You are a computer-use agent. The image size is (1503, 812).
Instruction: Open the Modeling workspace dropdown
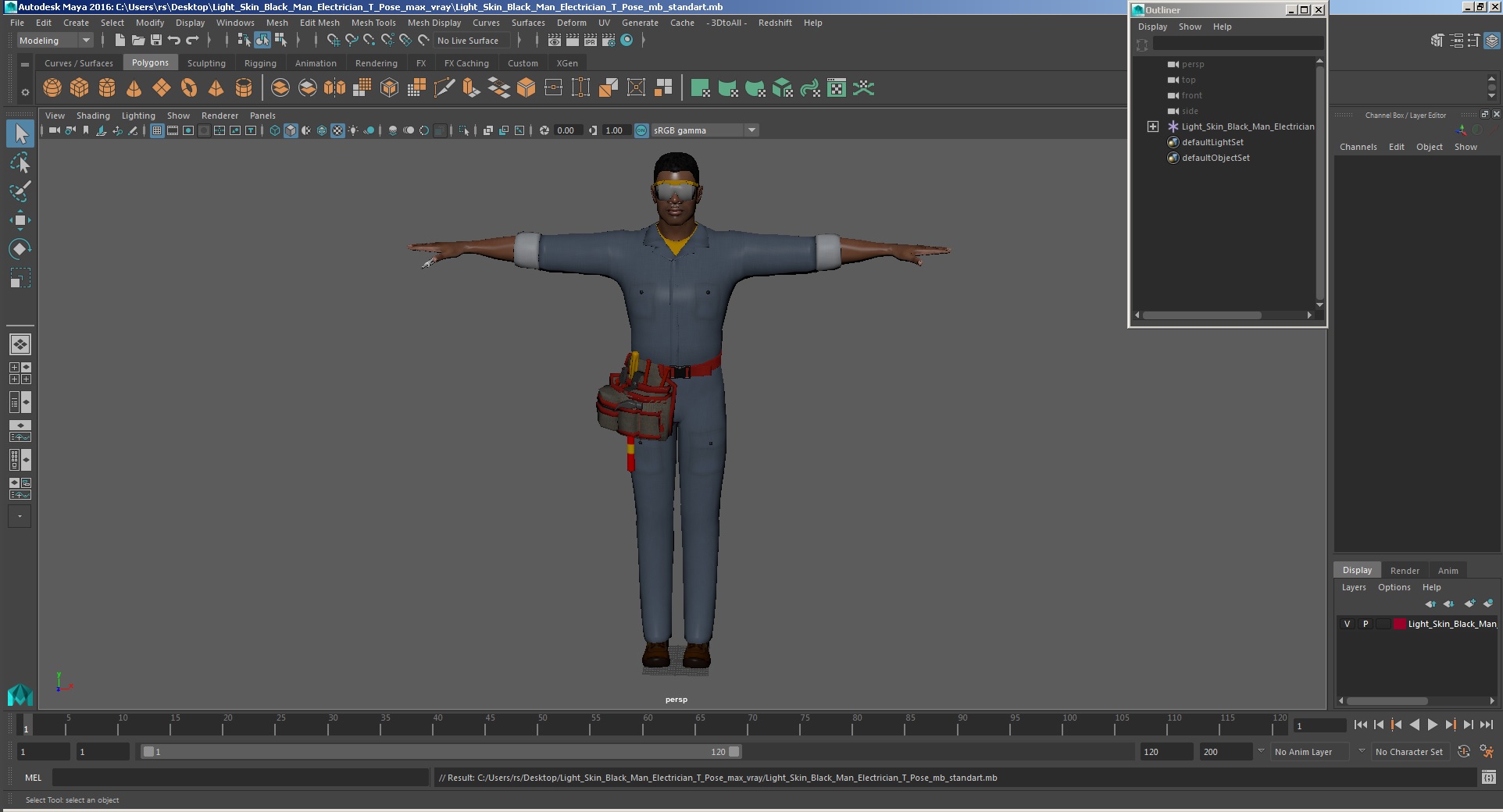[x=55, y=41]
